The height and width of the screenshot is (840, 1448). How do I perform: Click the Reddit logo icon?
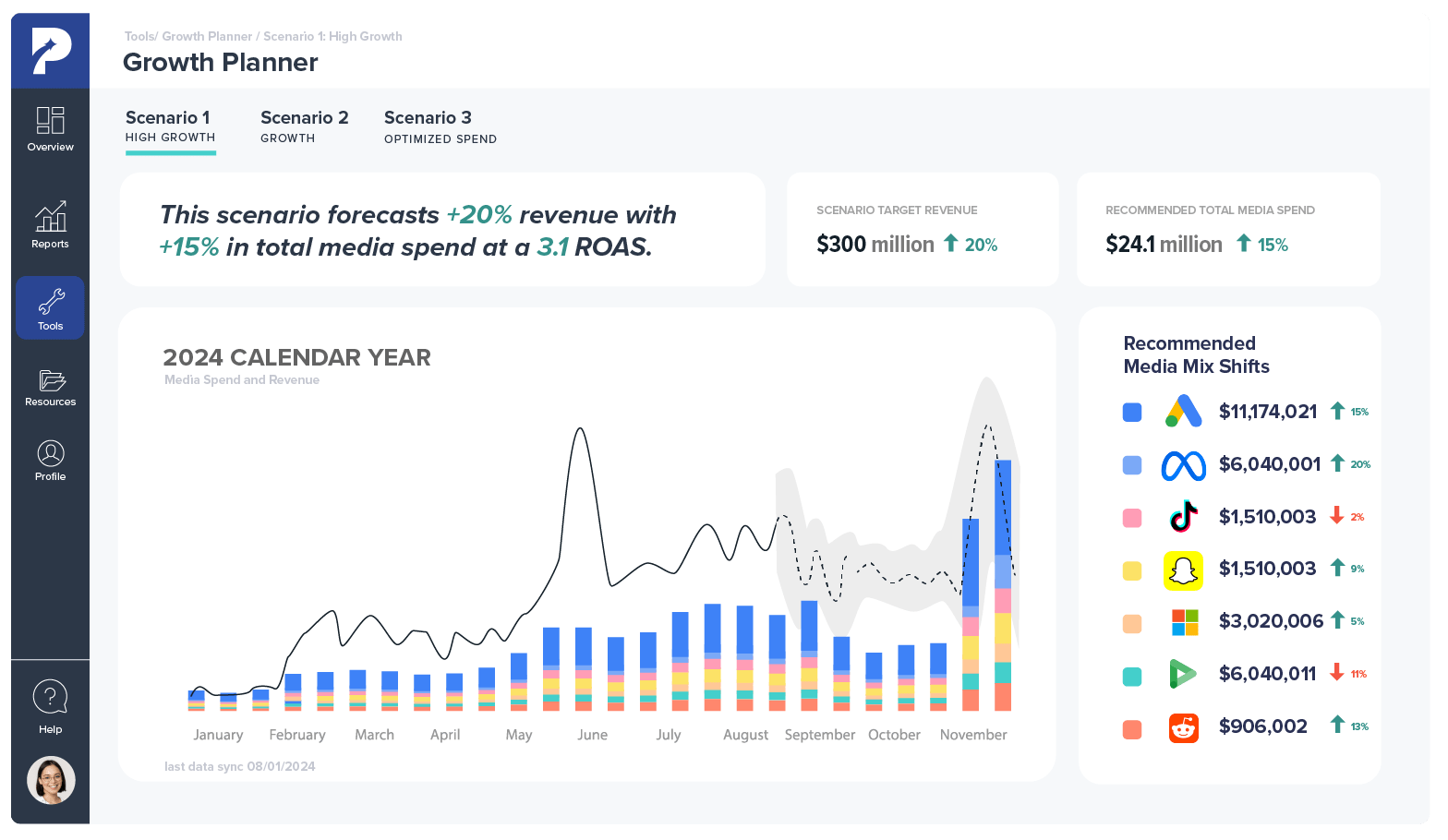(x=1183, y=728)
